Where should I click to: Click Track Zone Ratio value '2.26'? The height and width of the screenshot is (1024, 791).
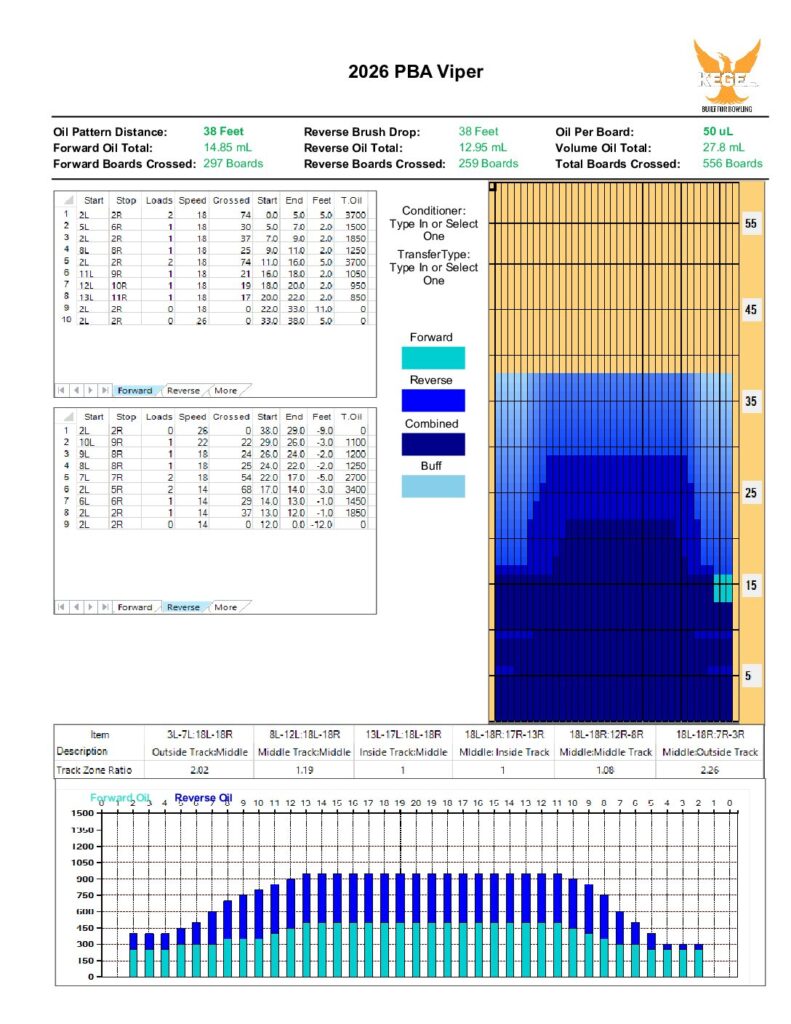click(709, 770)
